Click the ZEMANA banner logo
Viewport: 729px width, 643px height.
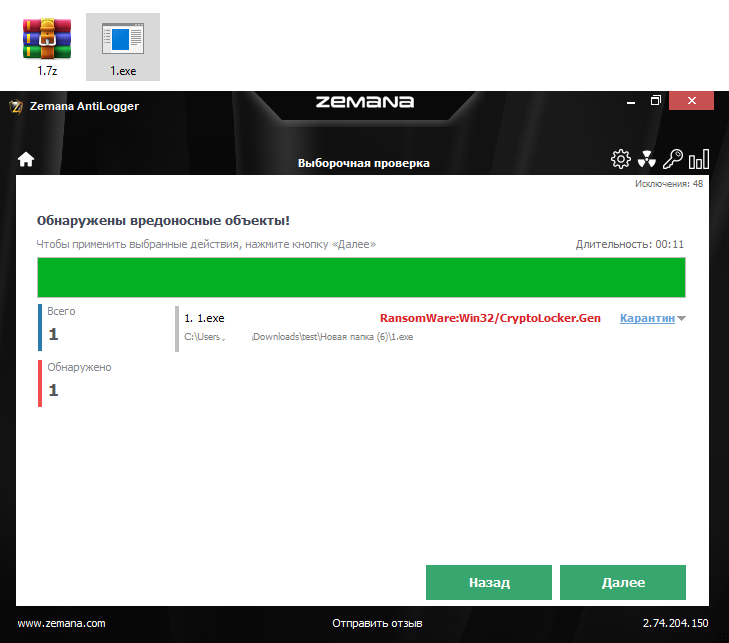click(x=365, y=102)
